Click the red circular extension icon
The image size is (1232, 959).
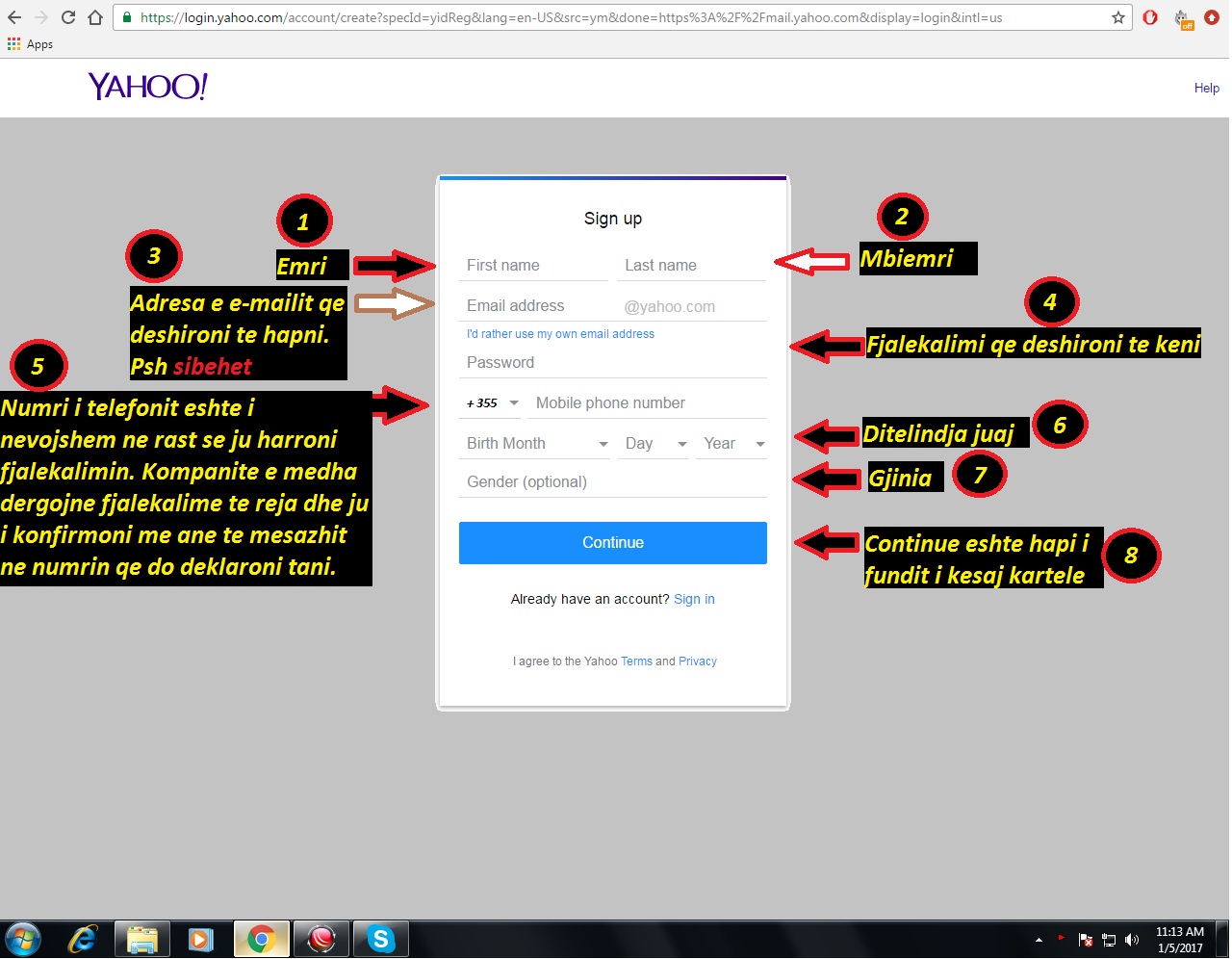(1212, 17)
